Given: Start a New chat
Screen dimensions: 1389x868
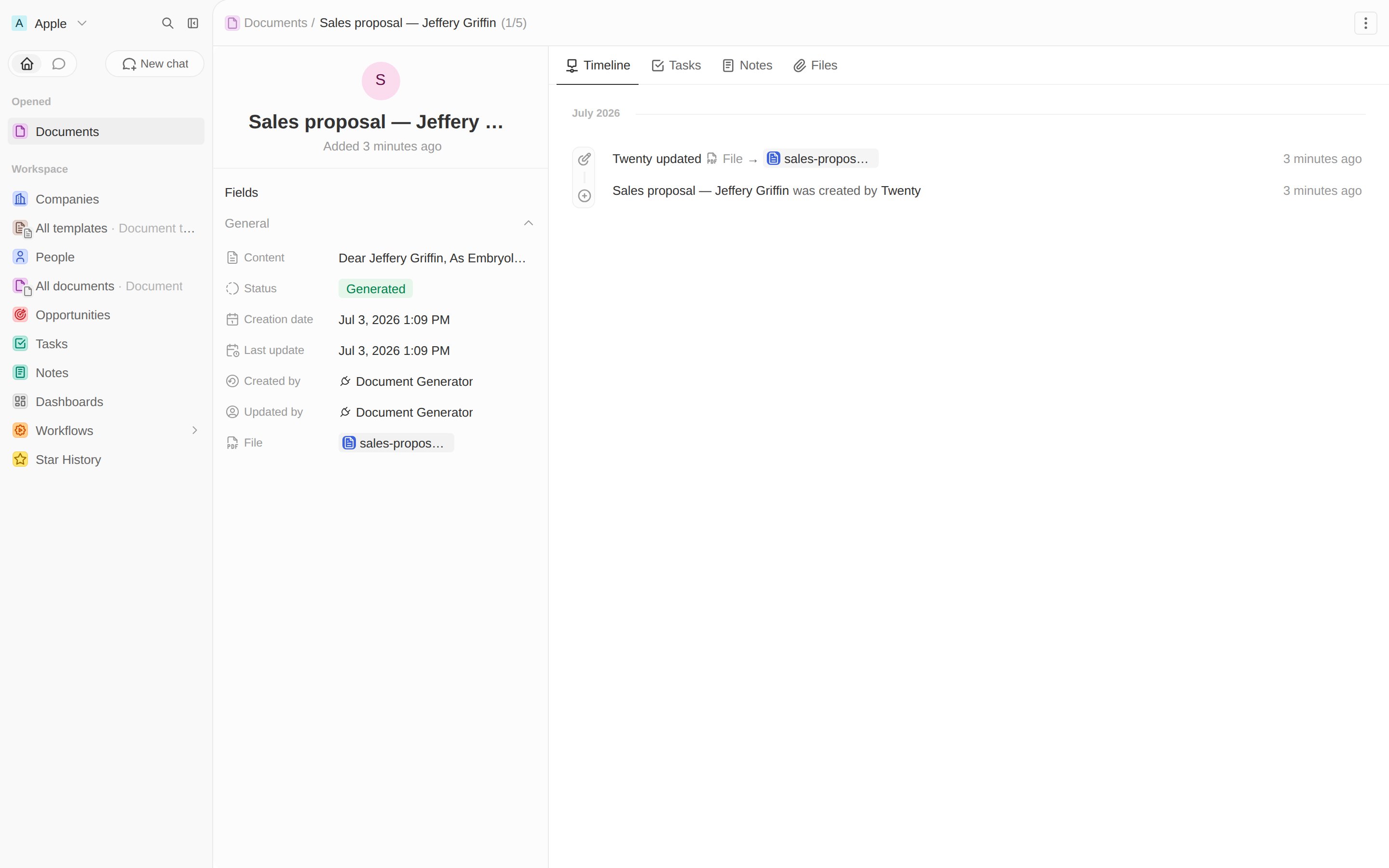Looking at the screenshot, I should coord(155,64).
